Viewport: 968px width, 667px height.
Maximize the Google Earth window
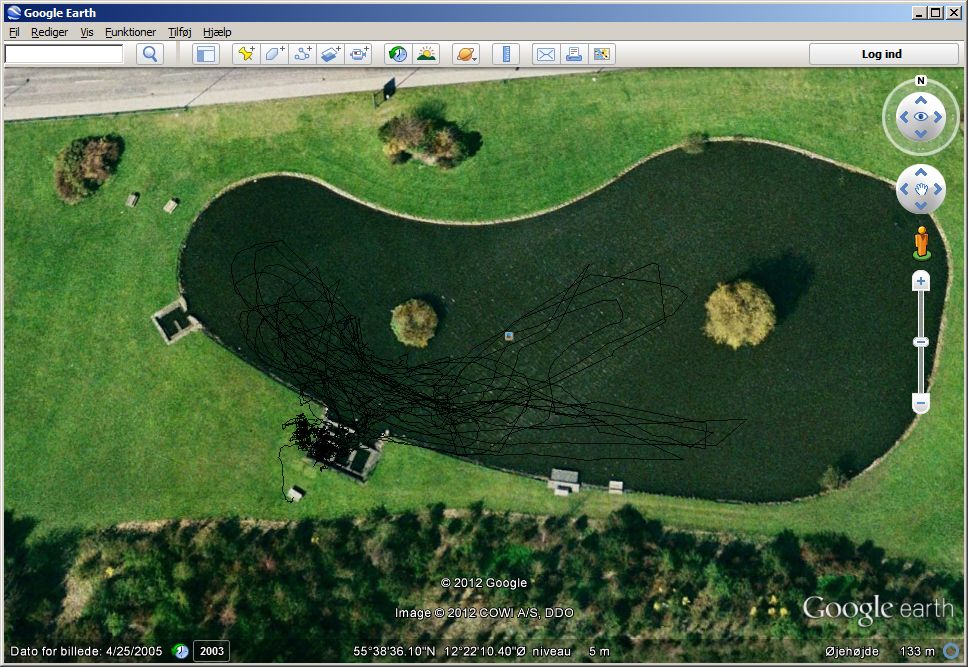(x=935, y=12)
